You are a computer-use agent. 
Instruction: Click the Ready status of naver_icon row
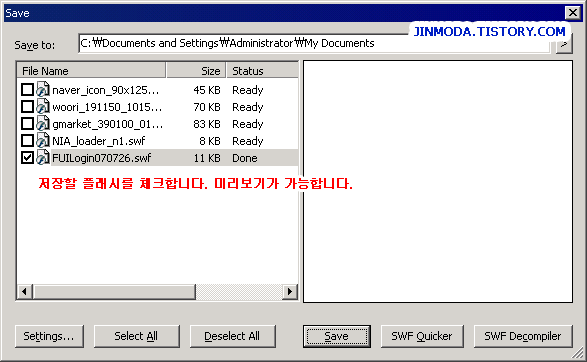pos(247,90)
